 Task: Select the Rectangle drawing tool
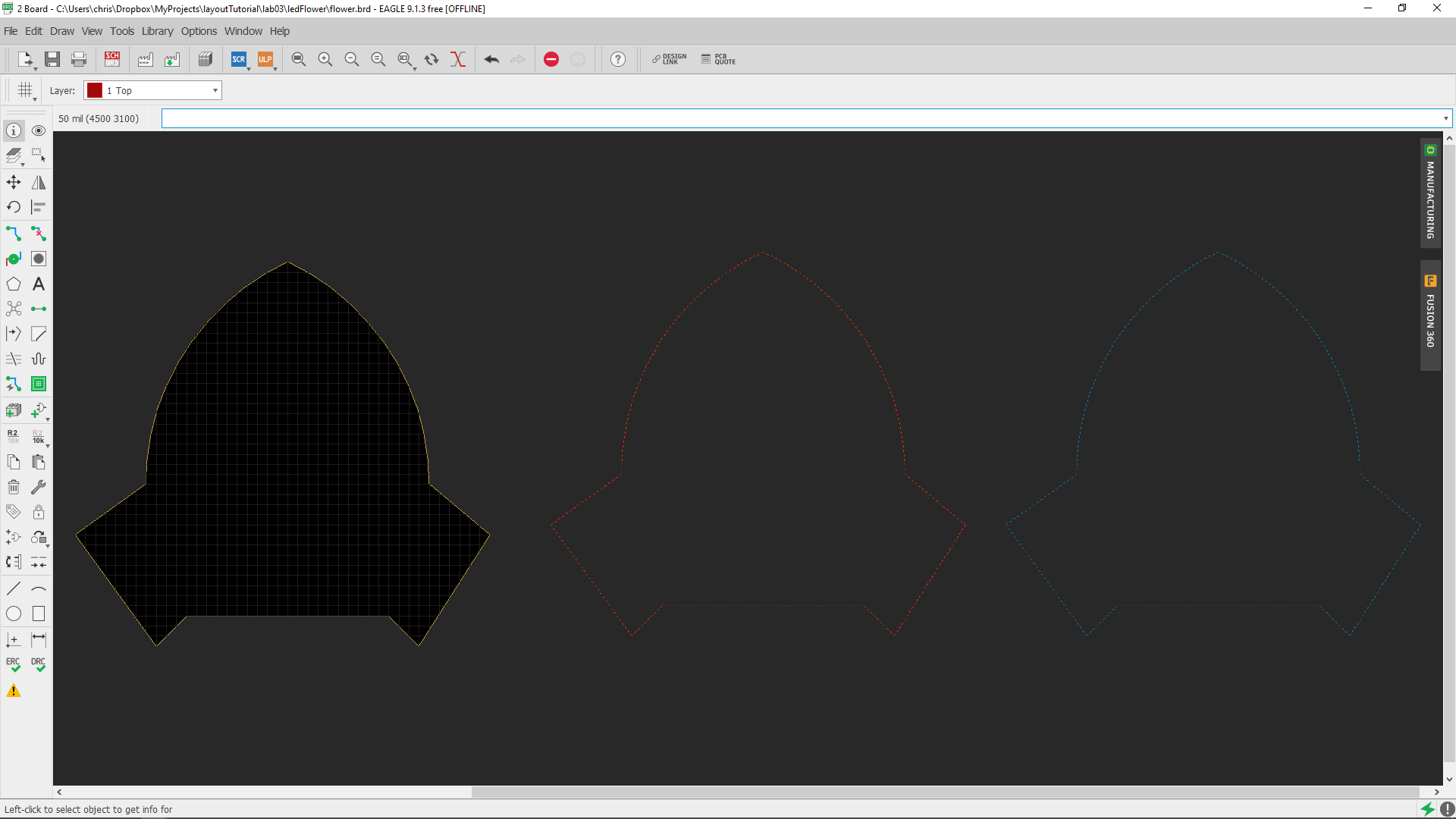point(39,613)
